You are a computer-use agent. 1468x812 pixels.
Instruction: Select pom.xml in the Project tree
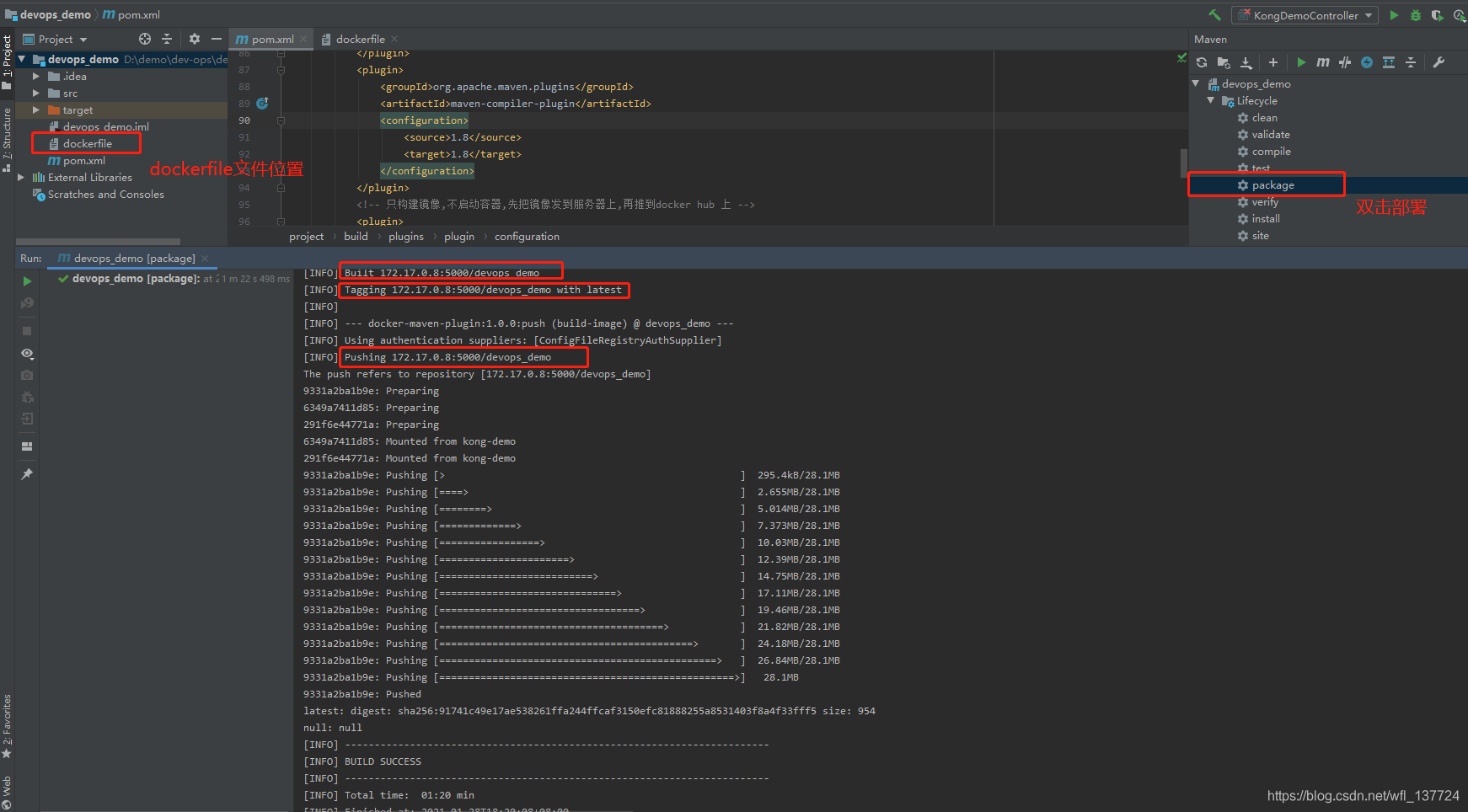[83, 160]
